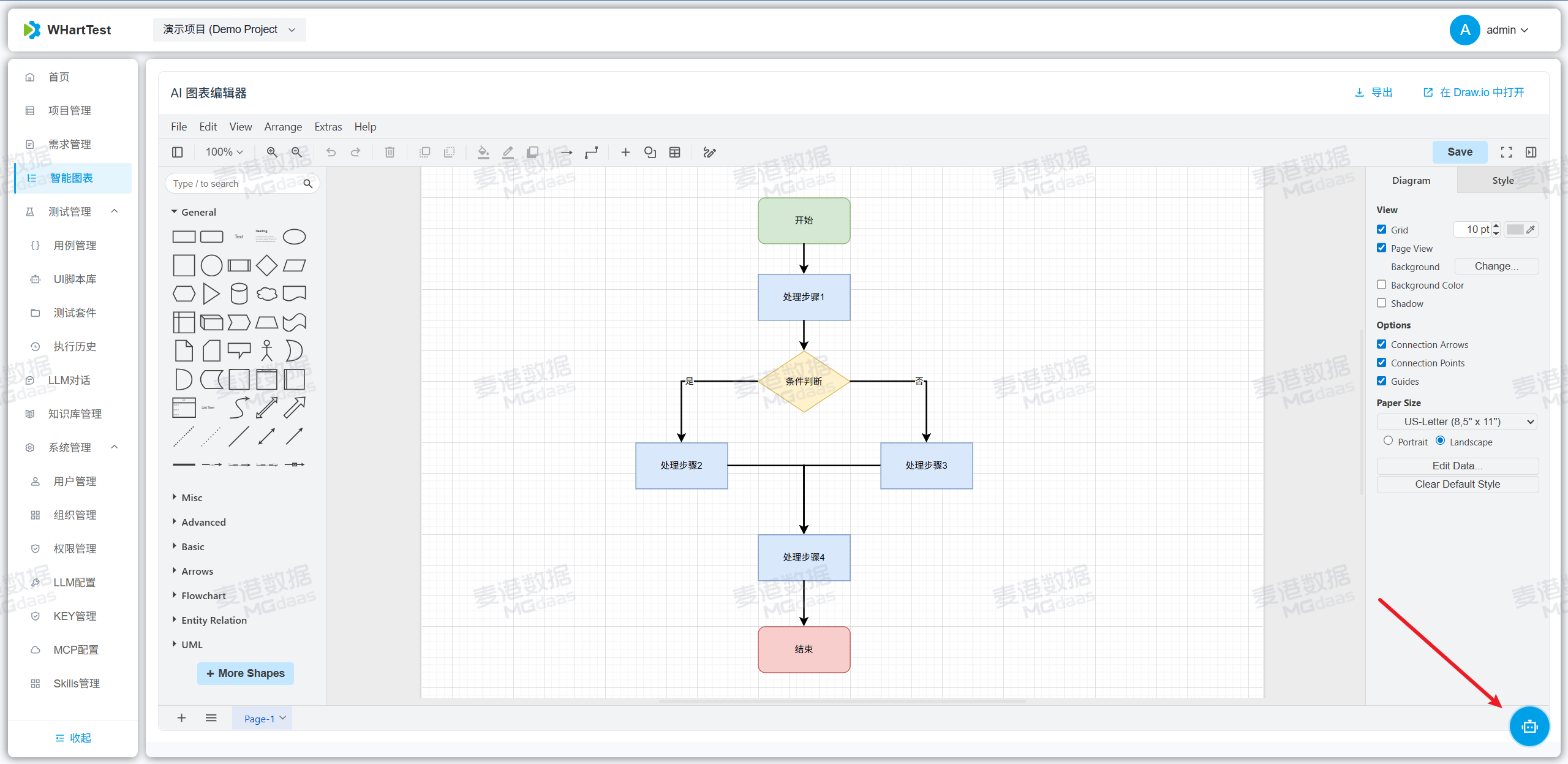Open the Arrange menu
This screenshot has width=1568, height=764.
(283, 127)
